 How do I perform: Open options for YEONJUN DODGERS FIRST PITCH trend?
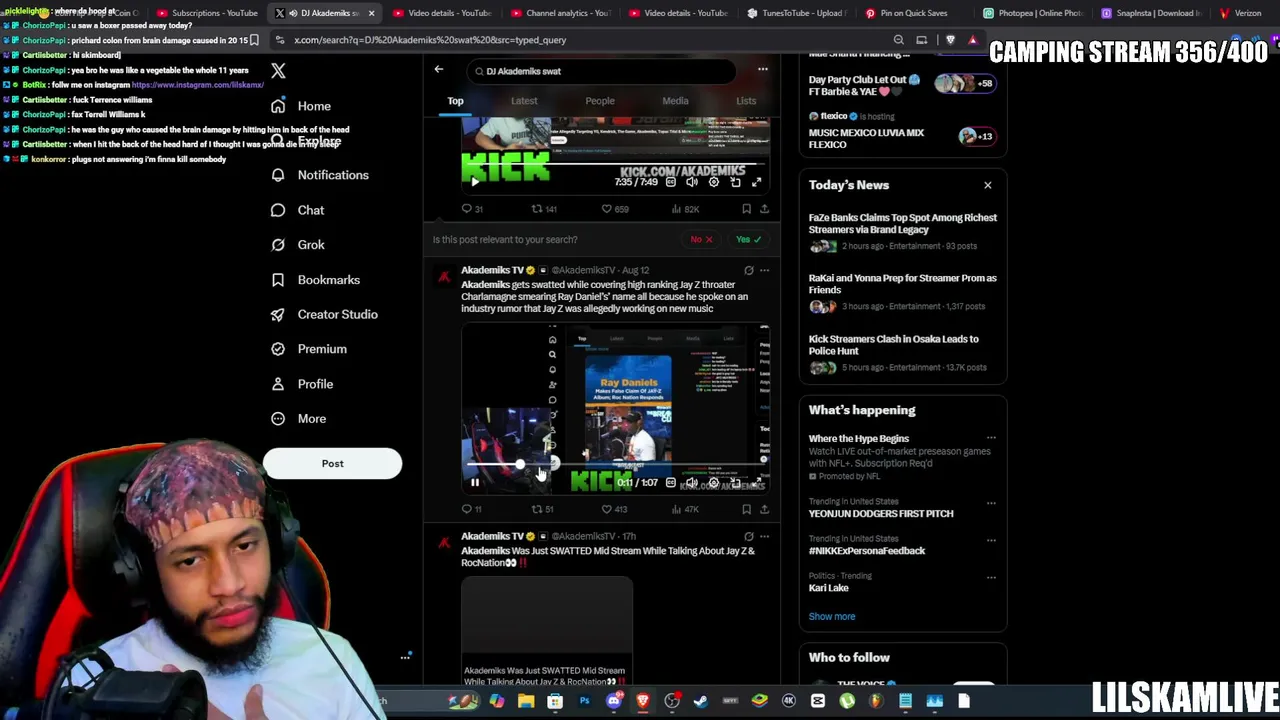pos(991,503)
